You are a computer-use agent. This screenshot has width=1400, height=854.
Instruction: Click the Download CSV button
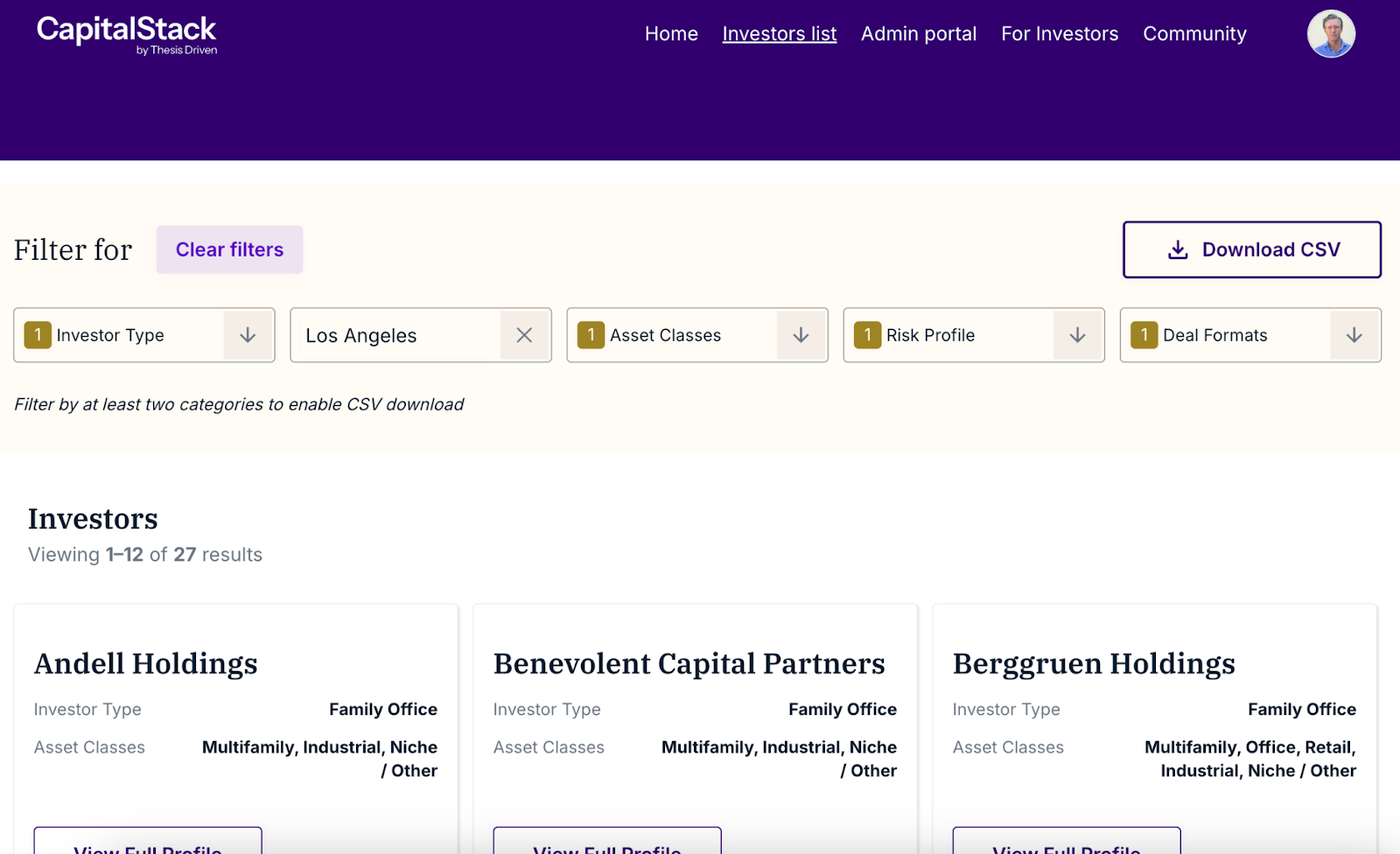1251,250
